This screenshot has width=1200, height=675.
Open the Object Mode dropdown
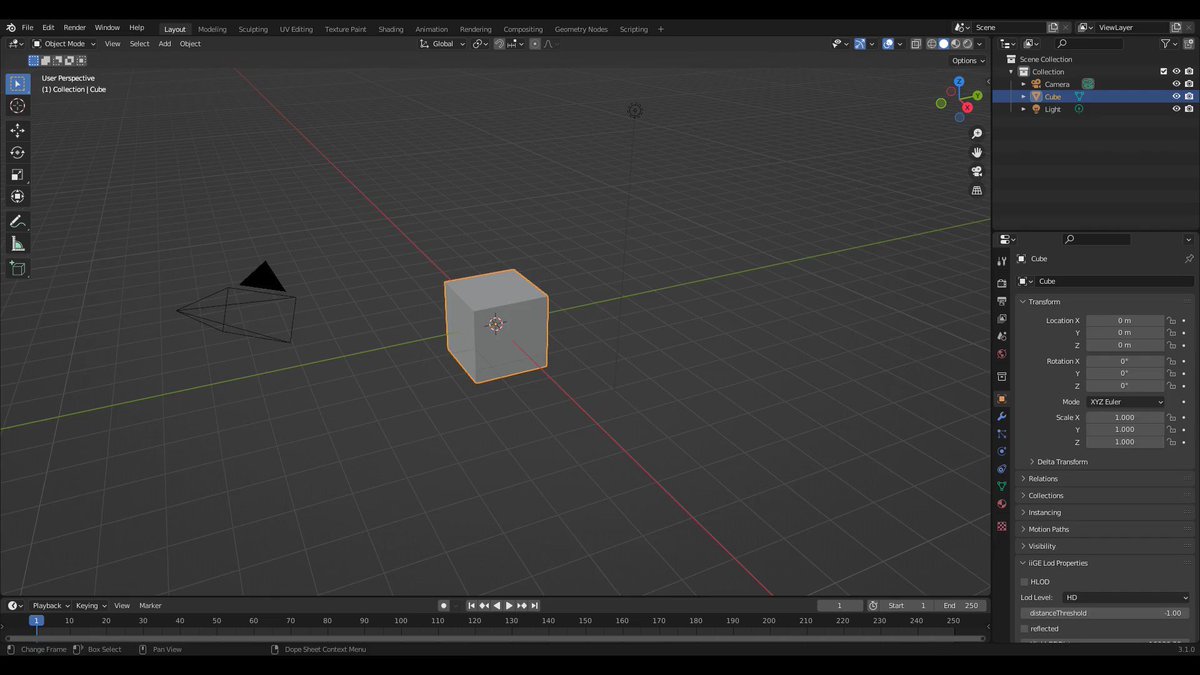(64, 44)
